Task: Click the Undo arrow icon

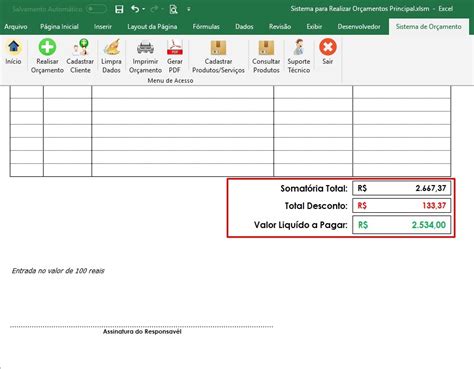Action: coord(135,9)
